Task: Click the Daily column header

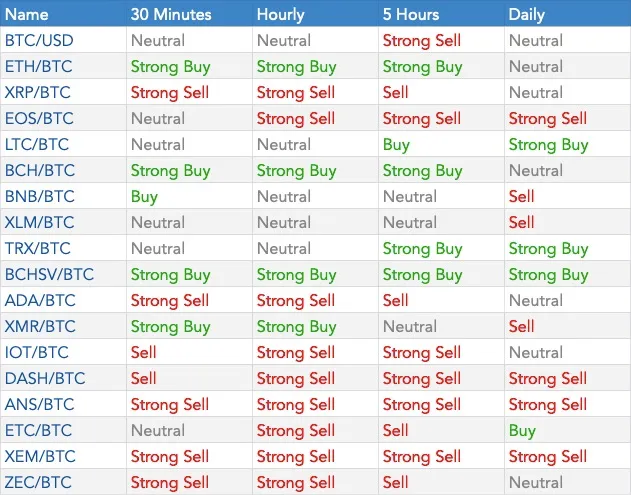Action: [x=526, y=14]
